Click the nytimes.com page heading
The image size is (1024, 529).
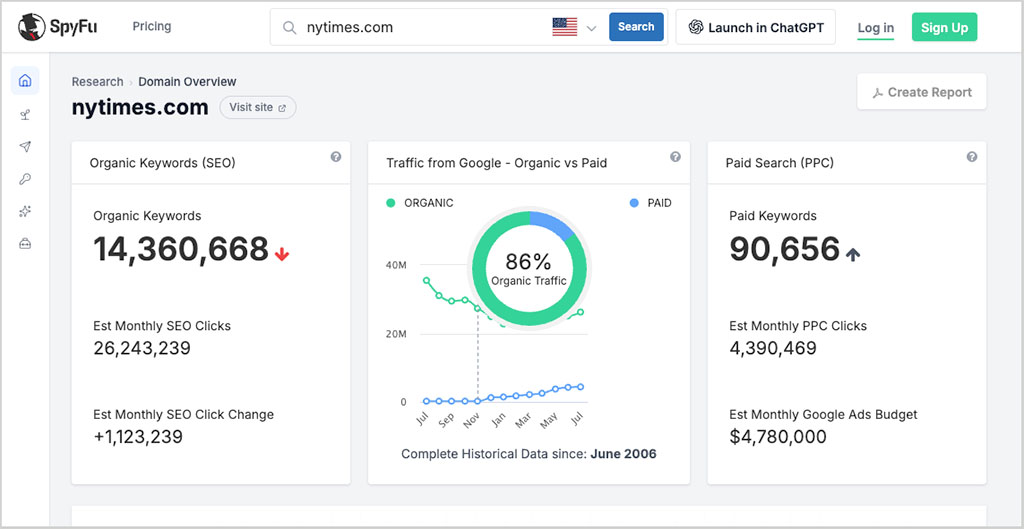pyautogui.click(x=140, y=108)
